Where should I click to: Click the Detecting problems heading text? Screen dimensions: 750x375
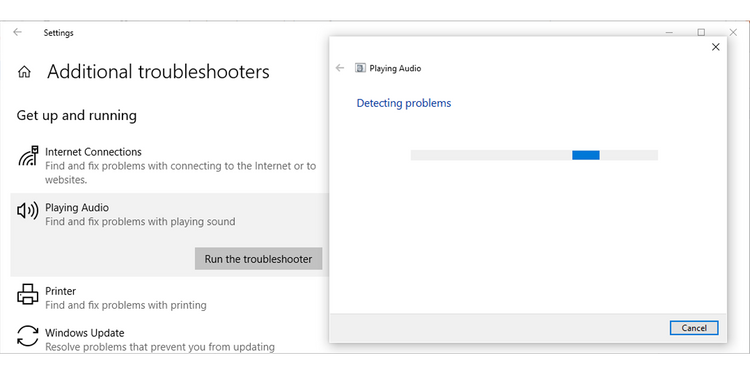pos(404,103)
